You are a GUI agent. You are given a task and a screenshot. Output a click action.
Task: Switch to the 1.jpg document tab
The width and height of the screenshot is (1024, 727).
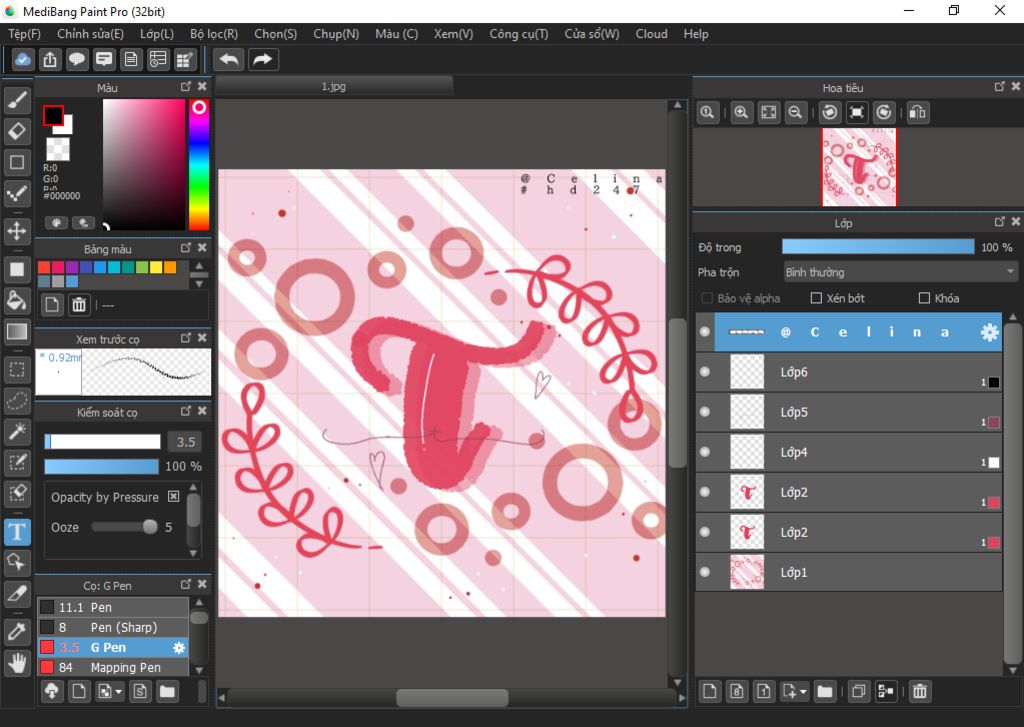tap(334, 86)
